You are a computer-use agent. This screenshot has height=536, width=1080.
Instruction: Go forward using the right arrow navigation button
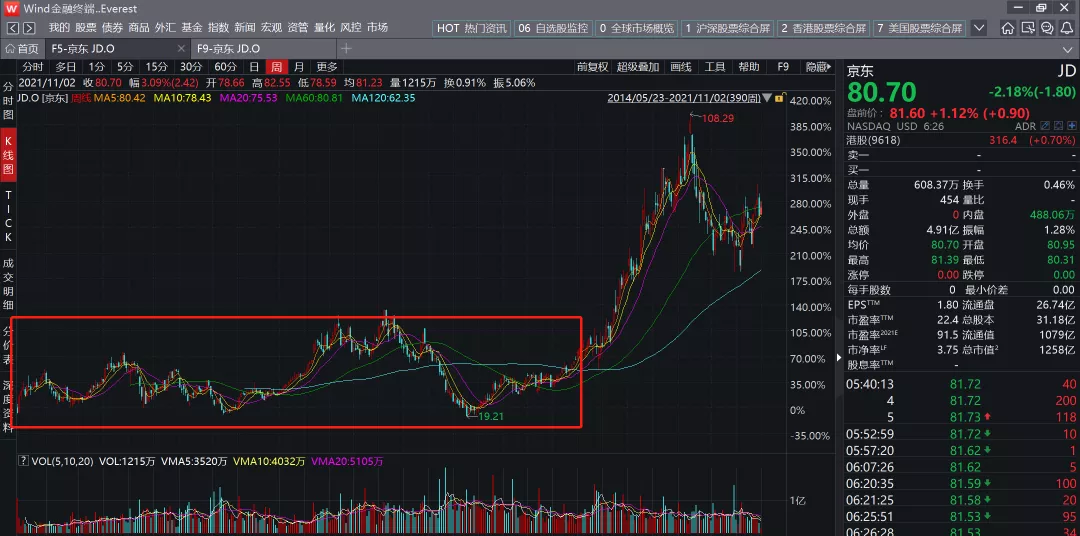click(x=29, y=28)
